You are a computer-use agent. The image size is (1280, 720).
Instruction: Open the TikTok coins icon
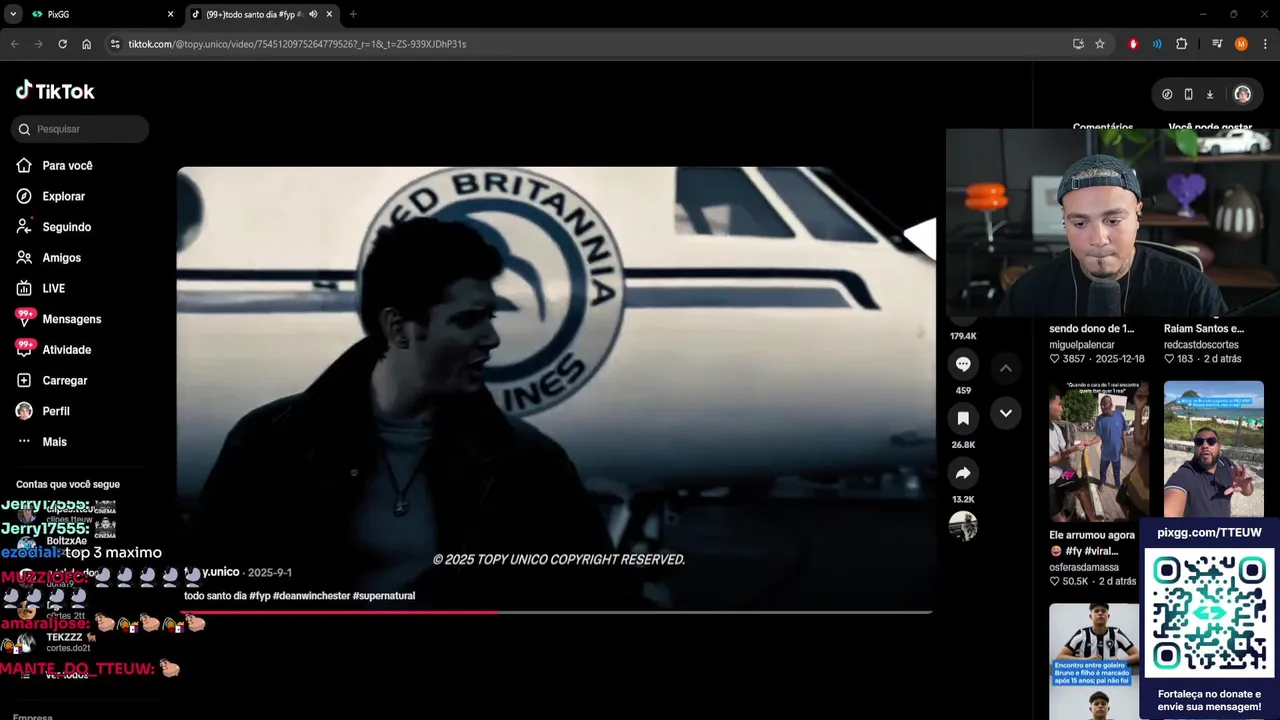coord(1167,94)
